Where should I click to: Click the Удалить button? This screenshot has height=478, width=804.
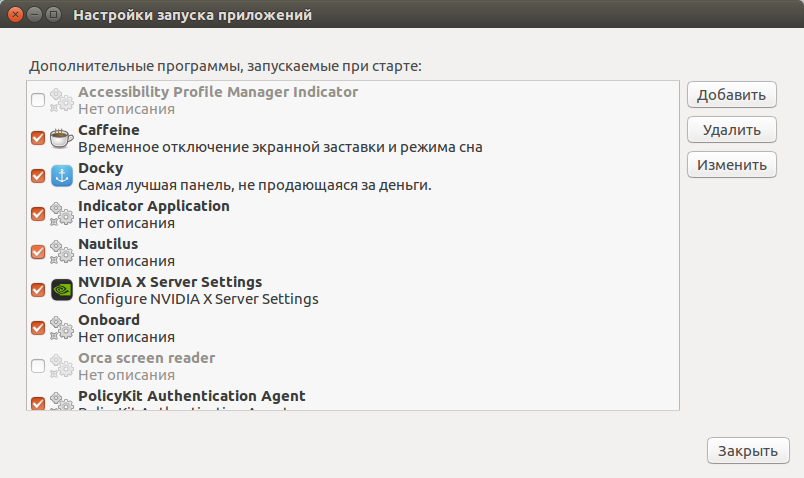tap(732, 130)
